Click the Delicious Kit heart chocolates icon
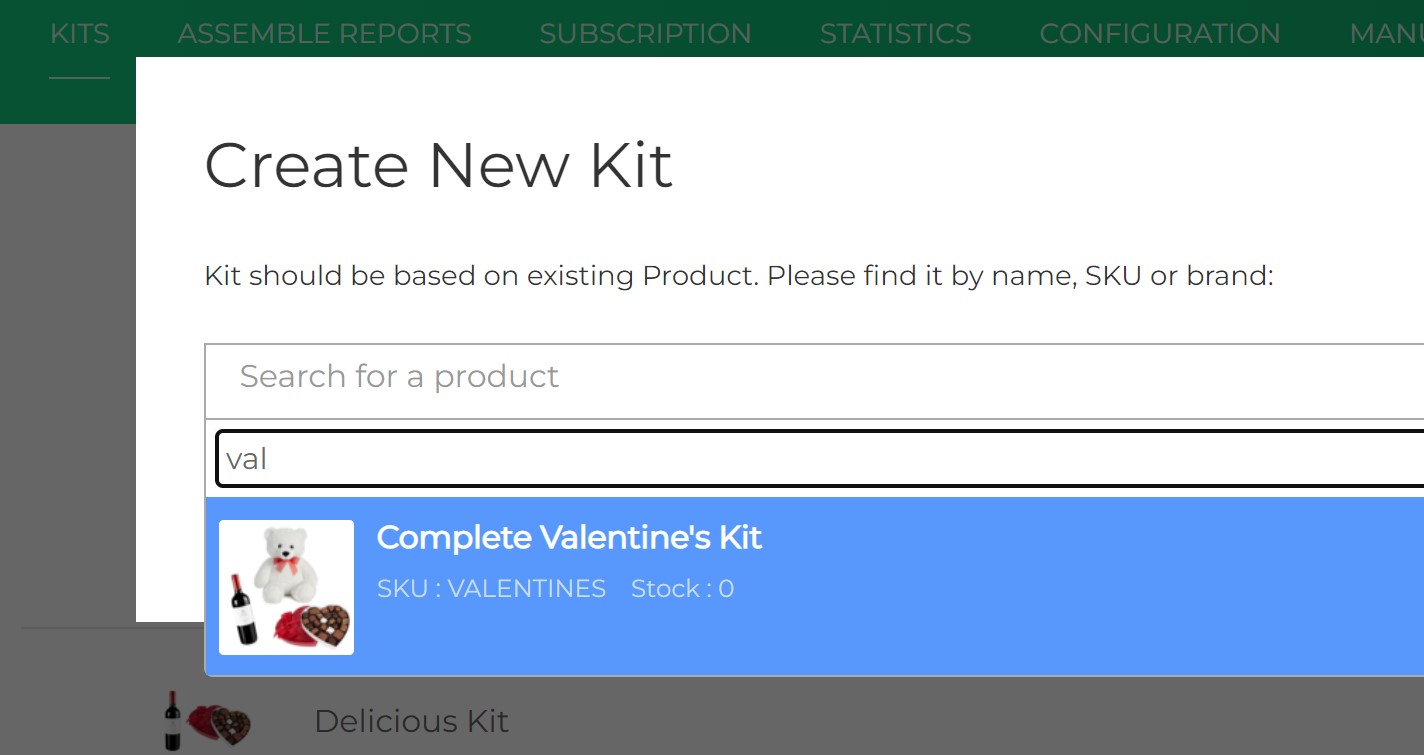The image size is (1424, 755). click(220, 722)
